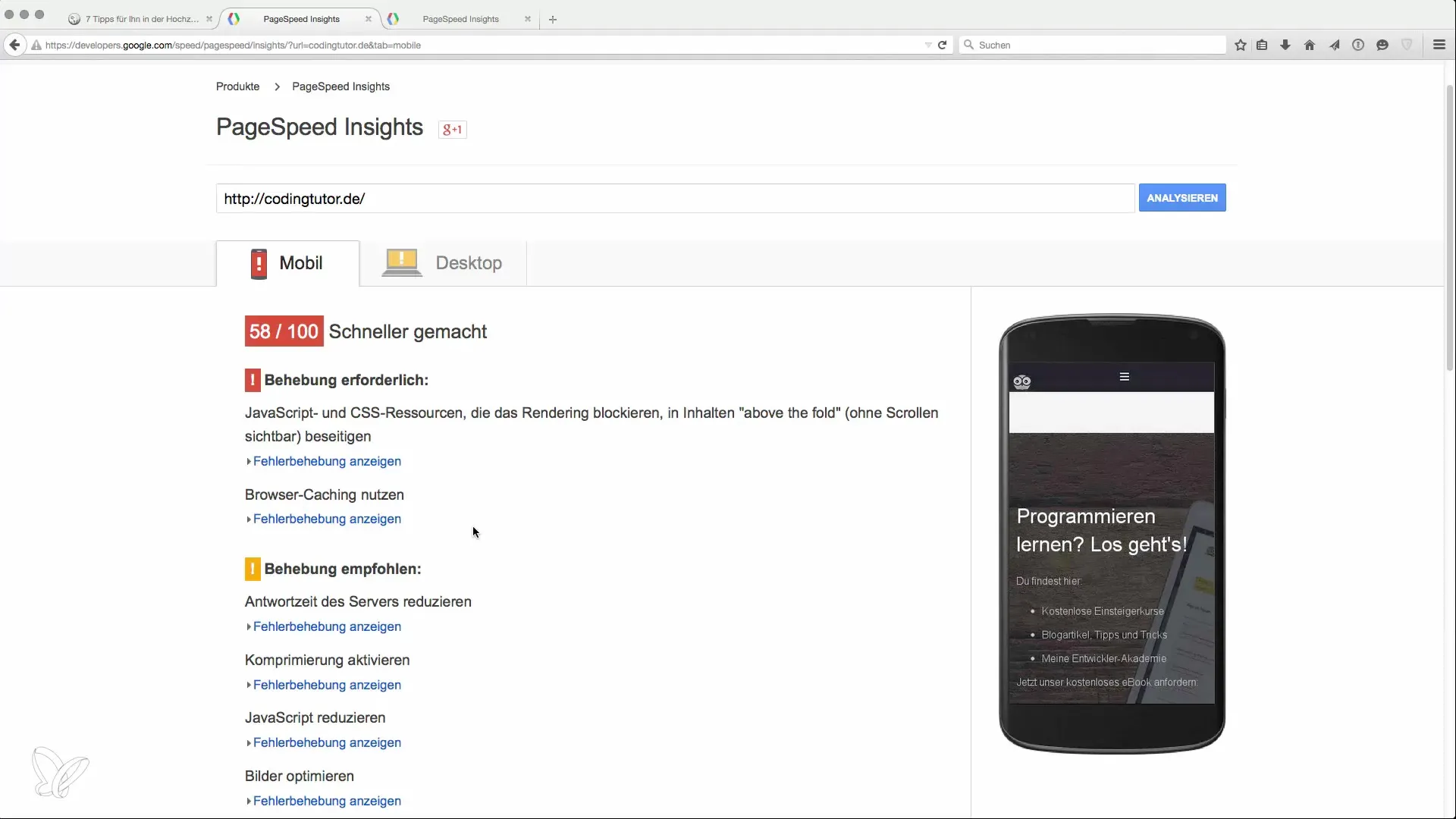Expand Fehlerbehebung under Komprimierung aktivieren
The height and width of the screenshot is (819, 1456).
click(x=326, y=685)
